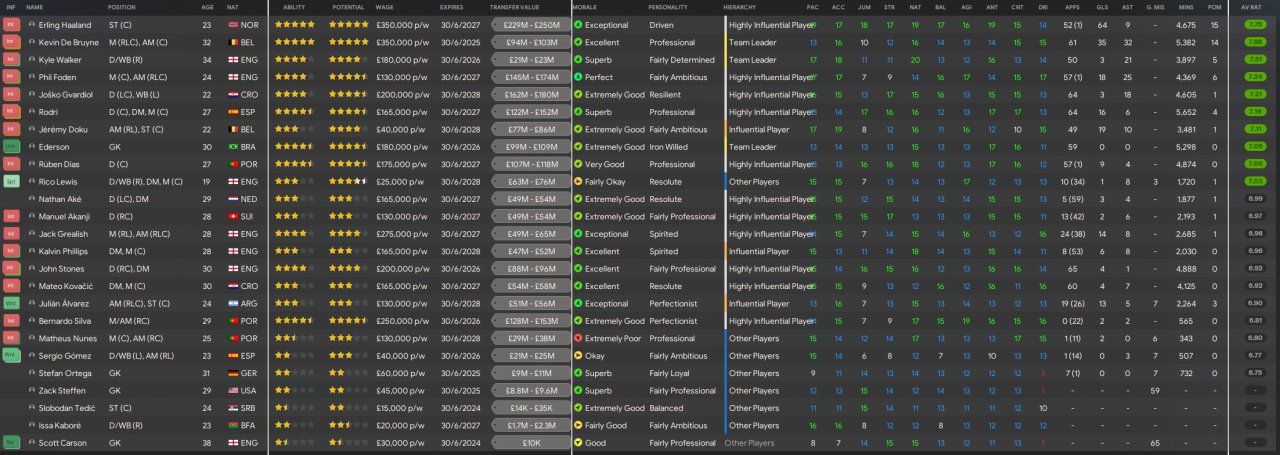Sort by the Hierarchy column header
The height and width of the screenshot is (455, 1280).
739,7
